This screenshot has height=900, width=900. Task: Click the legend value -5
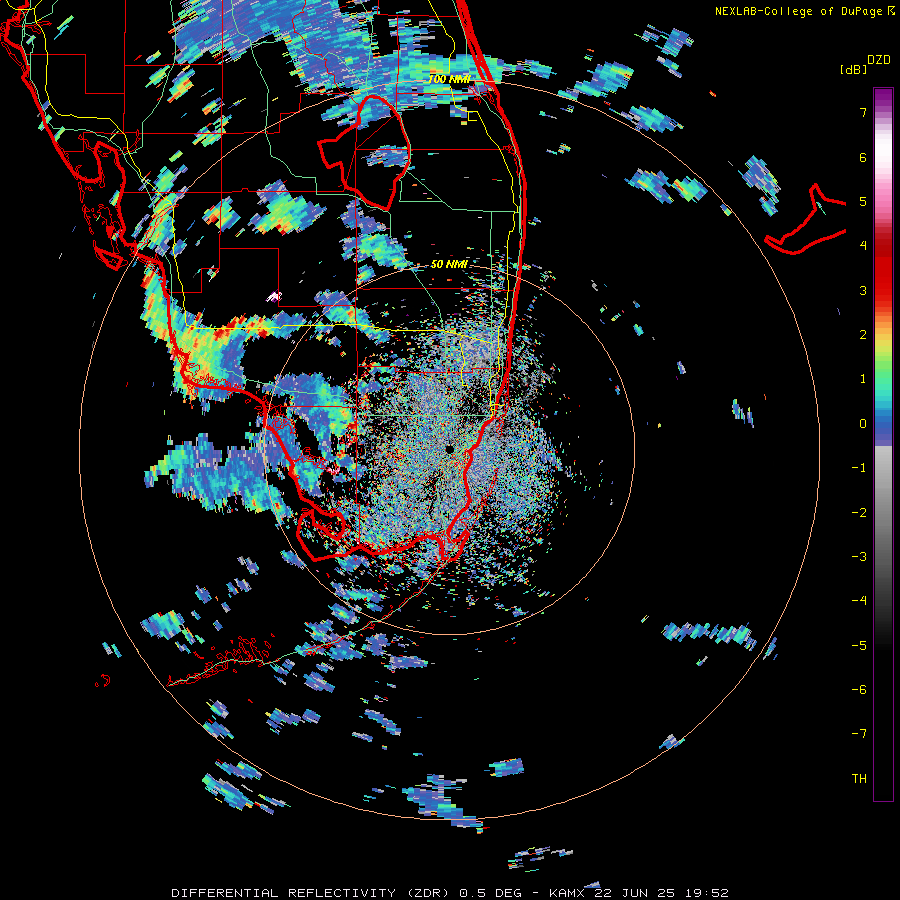pos(859,645)
